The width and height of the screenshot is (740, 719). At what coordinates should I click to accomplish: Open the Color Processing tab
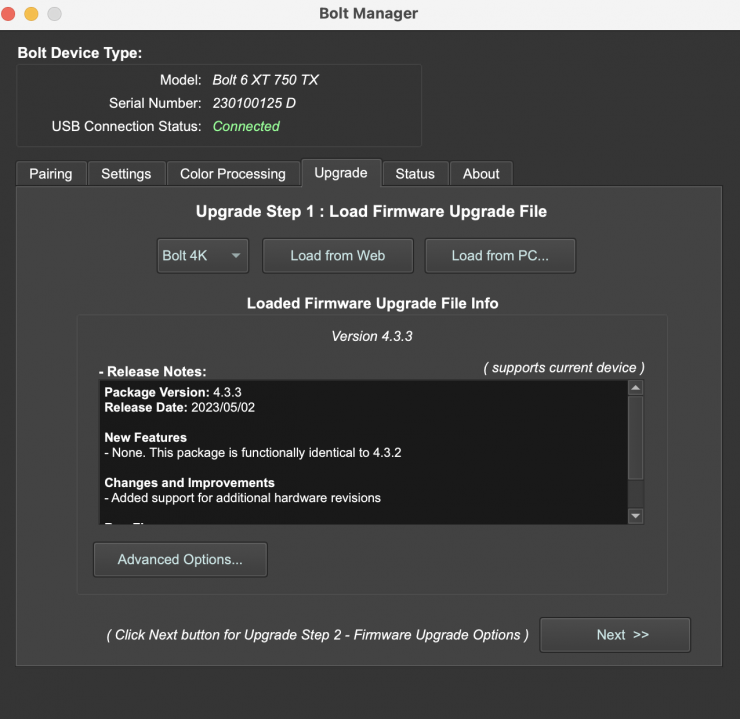point(233,174)
